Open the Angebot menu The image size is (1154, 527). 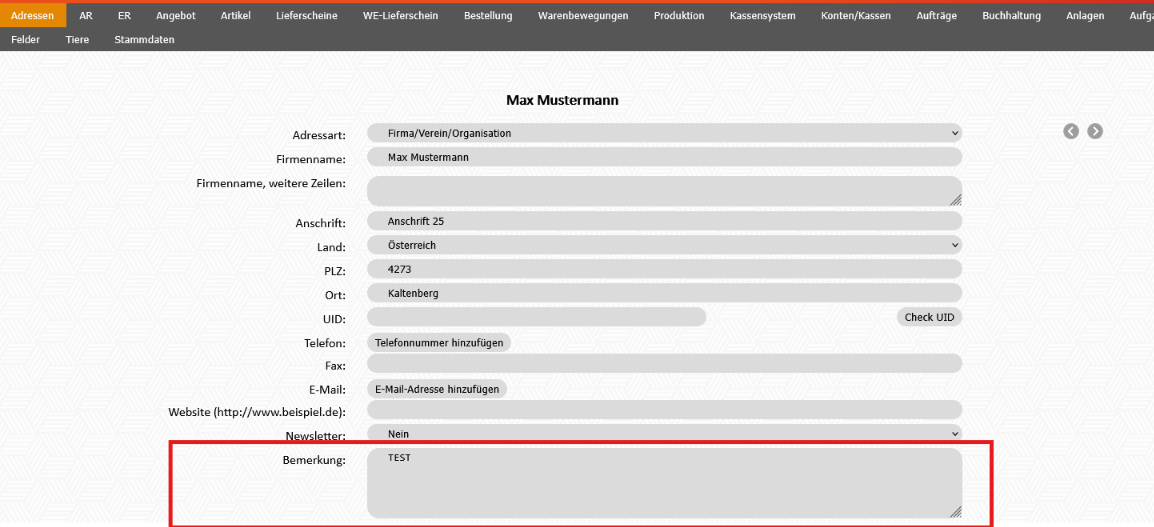pos(176,15)
